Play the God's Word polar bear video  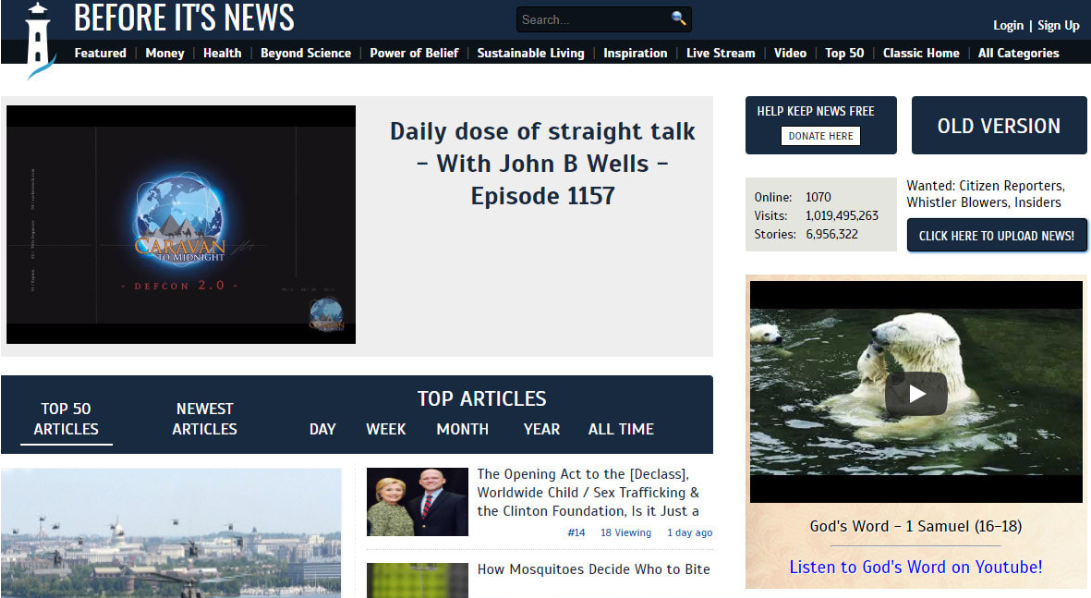point(916,393)
